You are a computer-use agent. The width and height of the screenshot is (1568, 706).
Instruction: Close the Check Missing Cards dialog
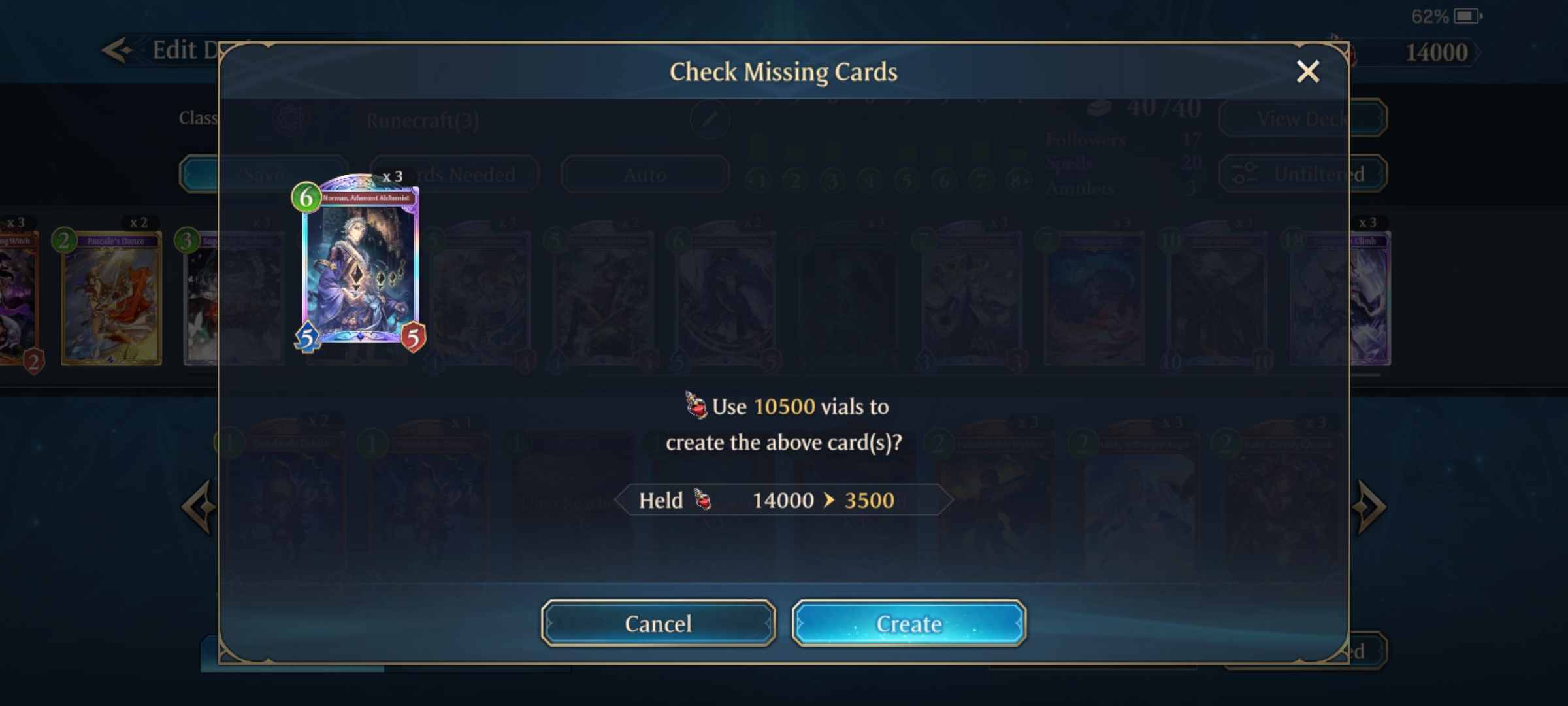[x=1308, y=71]
